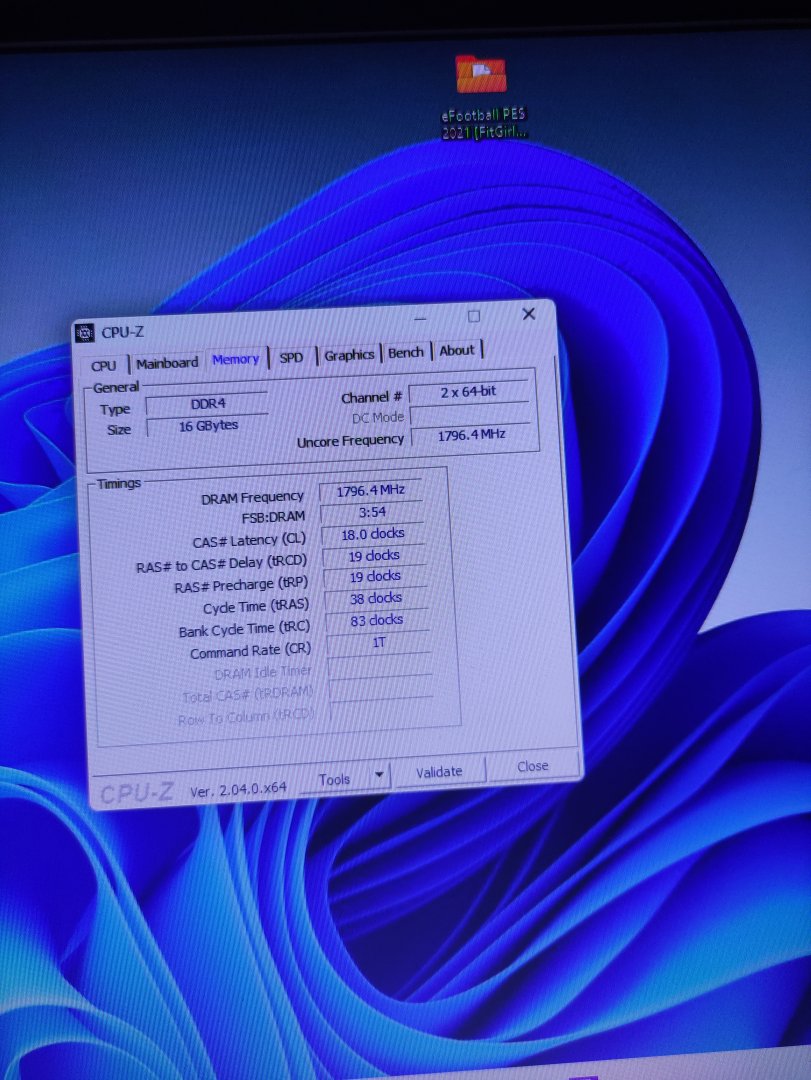Viewport: 811px width, 1080px height.
Task: Click the Ver. 2.04.0.x64 version text
Action: point(238,790)
